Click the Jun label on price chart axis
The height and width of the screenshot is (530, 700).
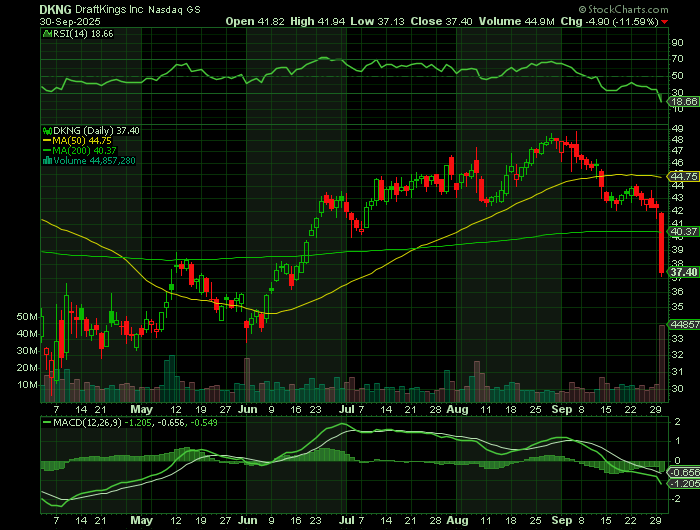(247, 409)
